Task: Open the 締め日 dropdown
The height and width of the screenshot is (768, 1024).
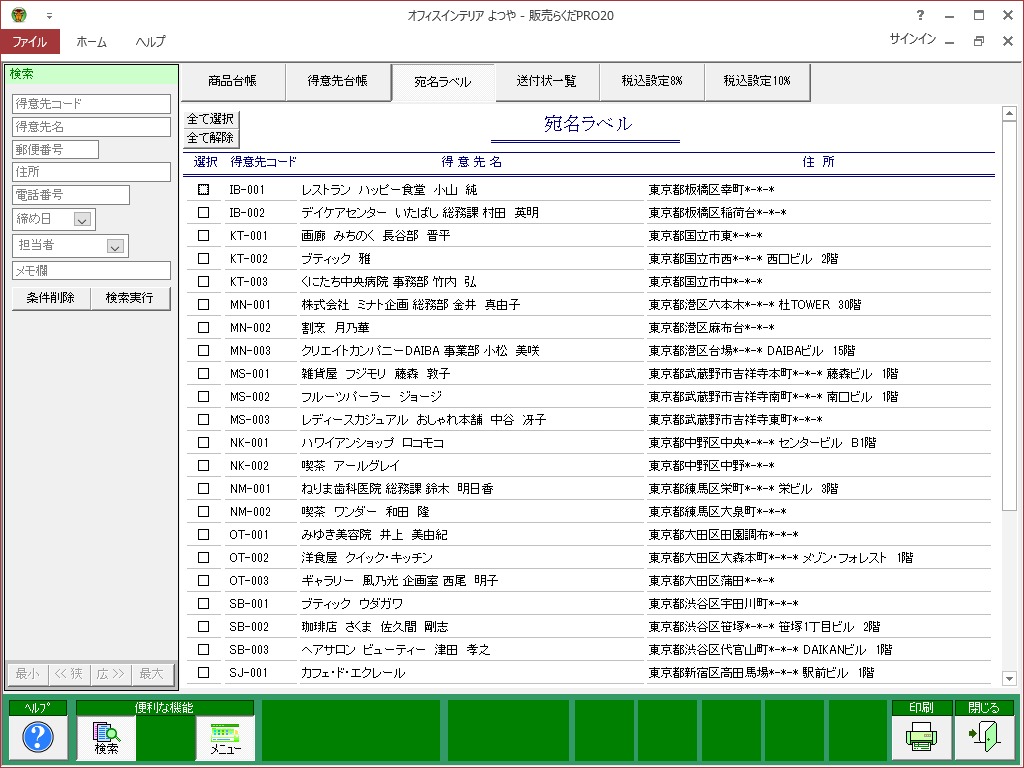Action: click(82, 220)
